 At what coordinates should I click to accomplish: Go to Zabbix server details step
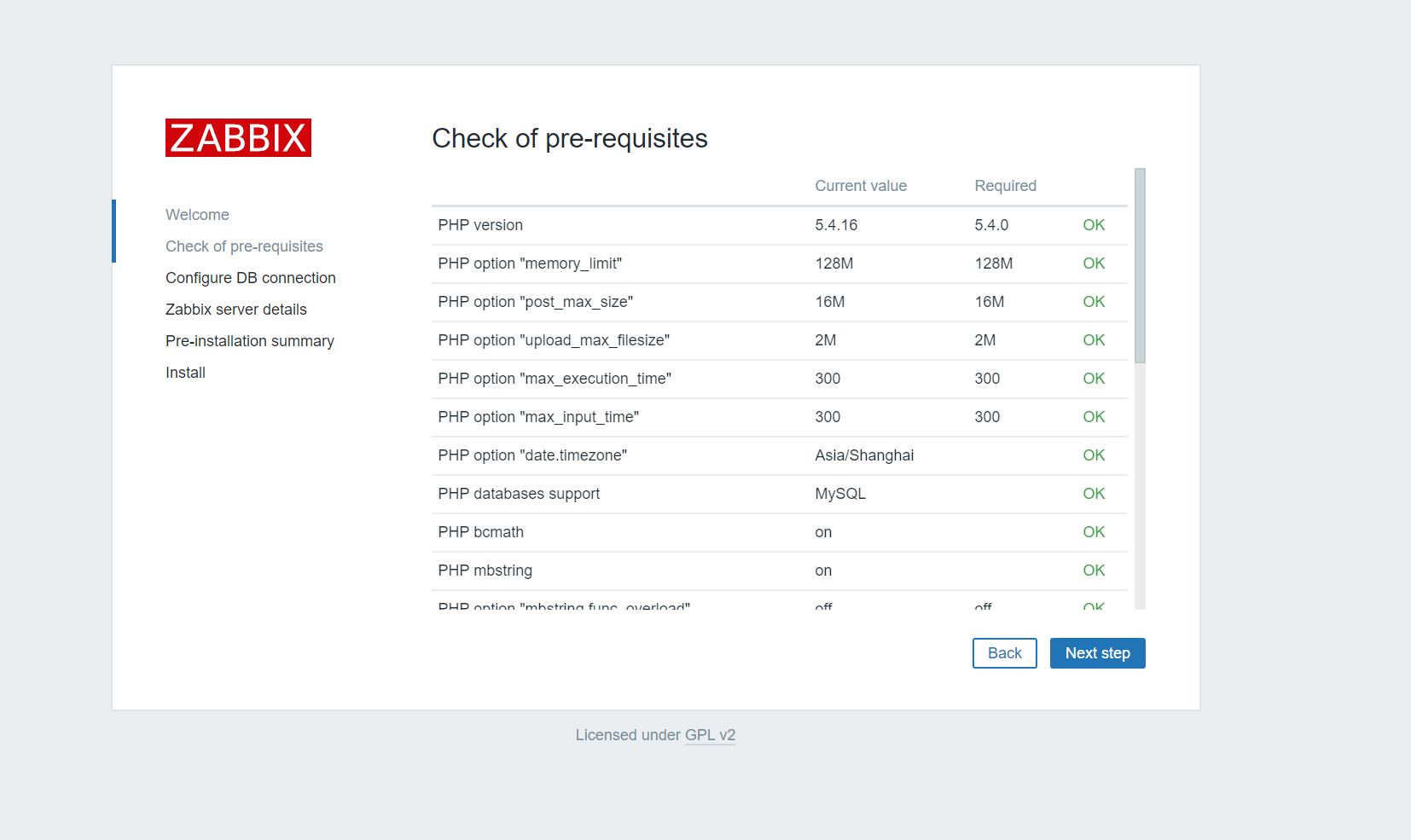(236, 310)
